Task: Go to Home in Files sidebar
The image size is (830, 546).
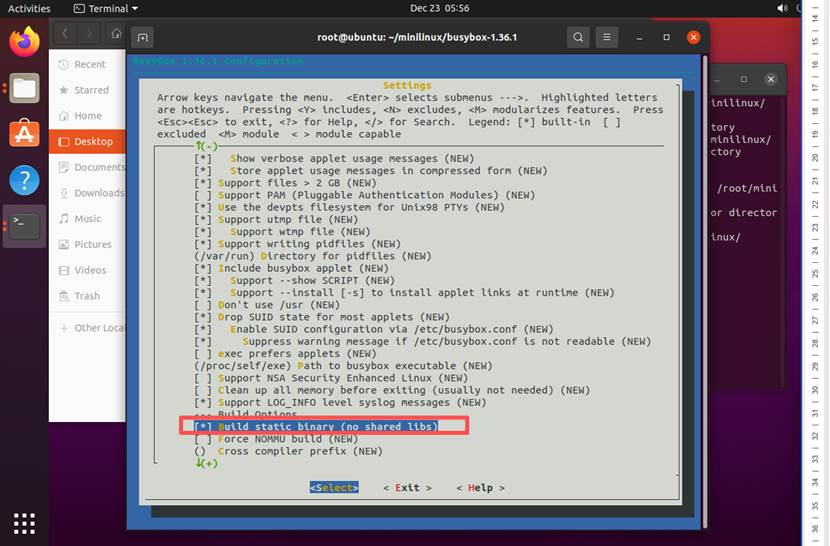Action: click(x=87, y=115)
